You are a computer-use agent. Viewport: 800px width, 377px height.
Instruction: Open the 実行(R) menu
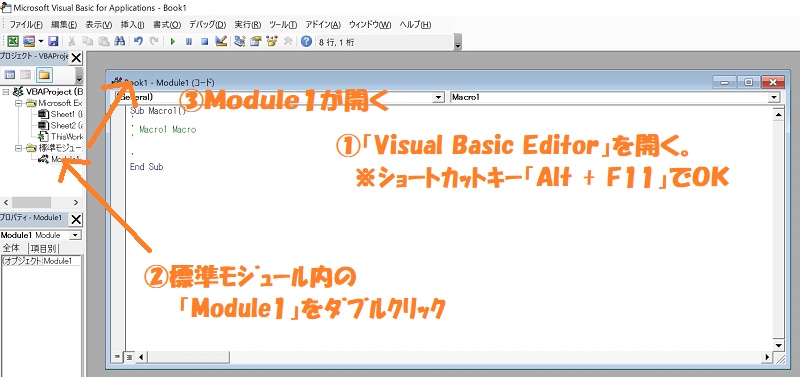pyautogui.click(x=247, y=24)
